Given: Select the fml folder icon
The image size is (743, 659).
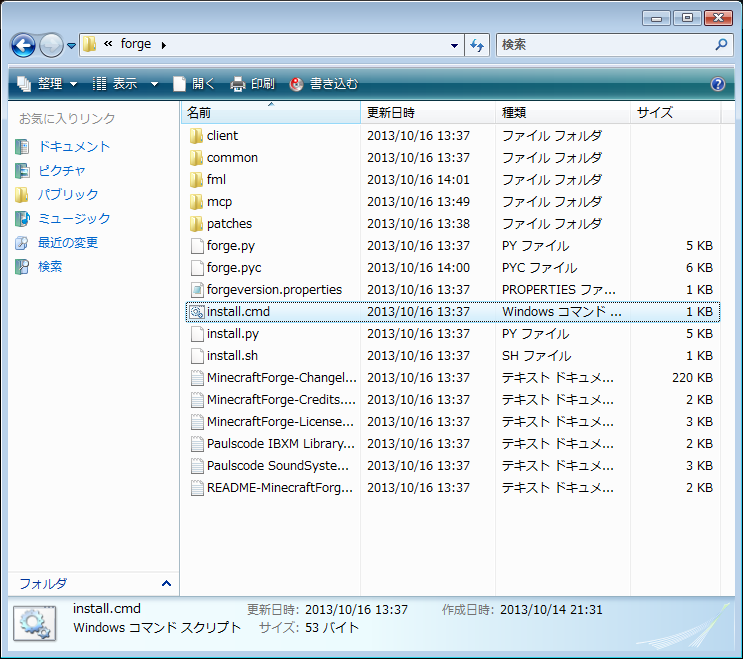Looking at the screenshot, I should coord(196,180).
